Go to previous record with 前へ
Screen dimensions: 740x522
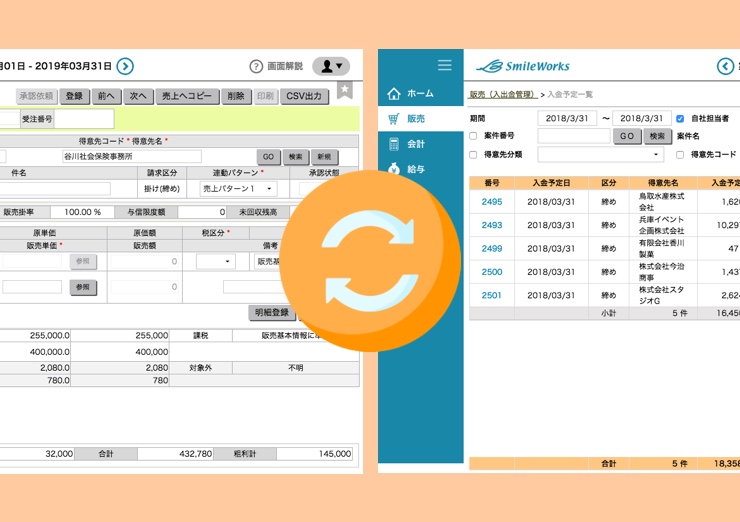[x=106, y=96]
